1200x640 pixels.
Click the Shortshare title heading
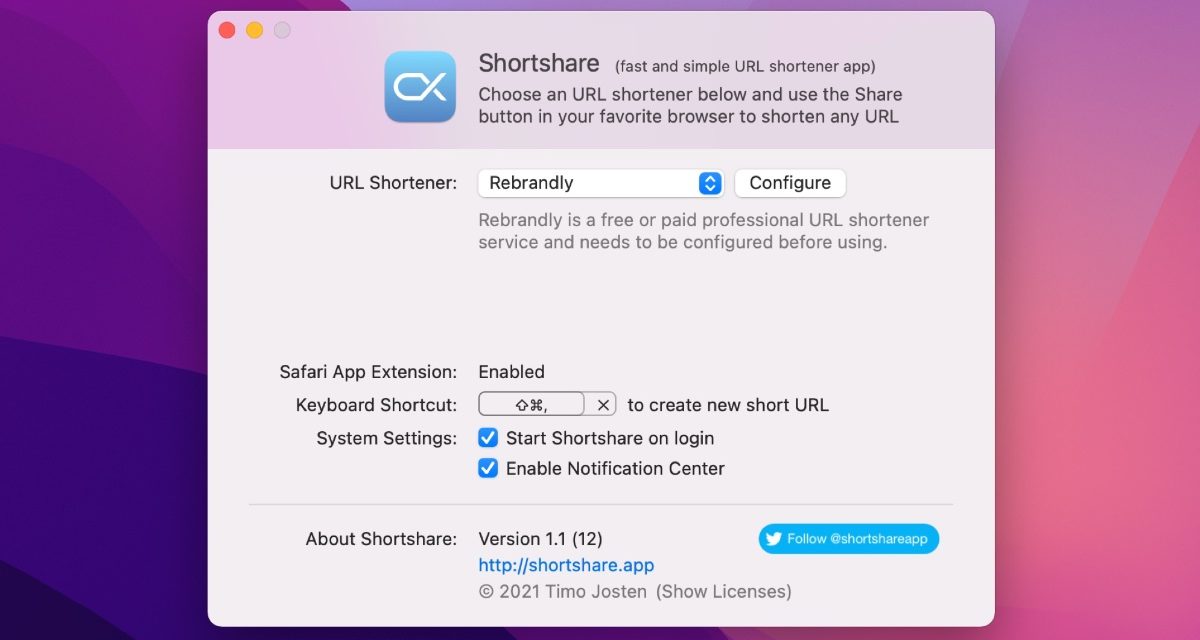pyautogui.click(x=539, y=64)
